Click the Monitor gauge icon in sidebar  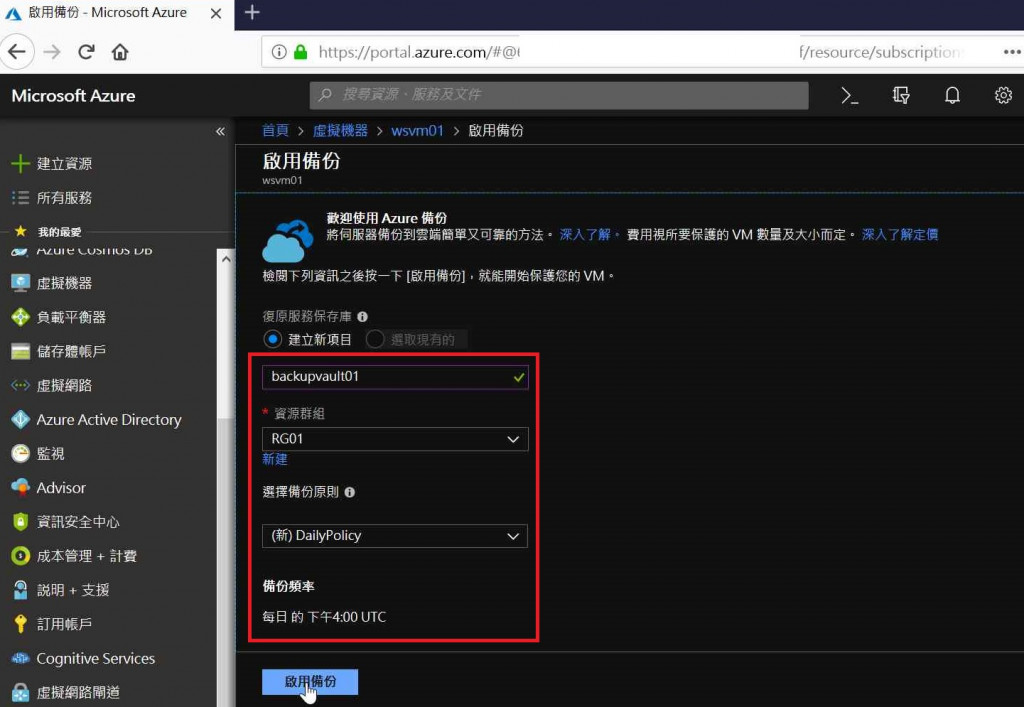pyautogui.click(x=20, y=453)
